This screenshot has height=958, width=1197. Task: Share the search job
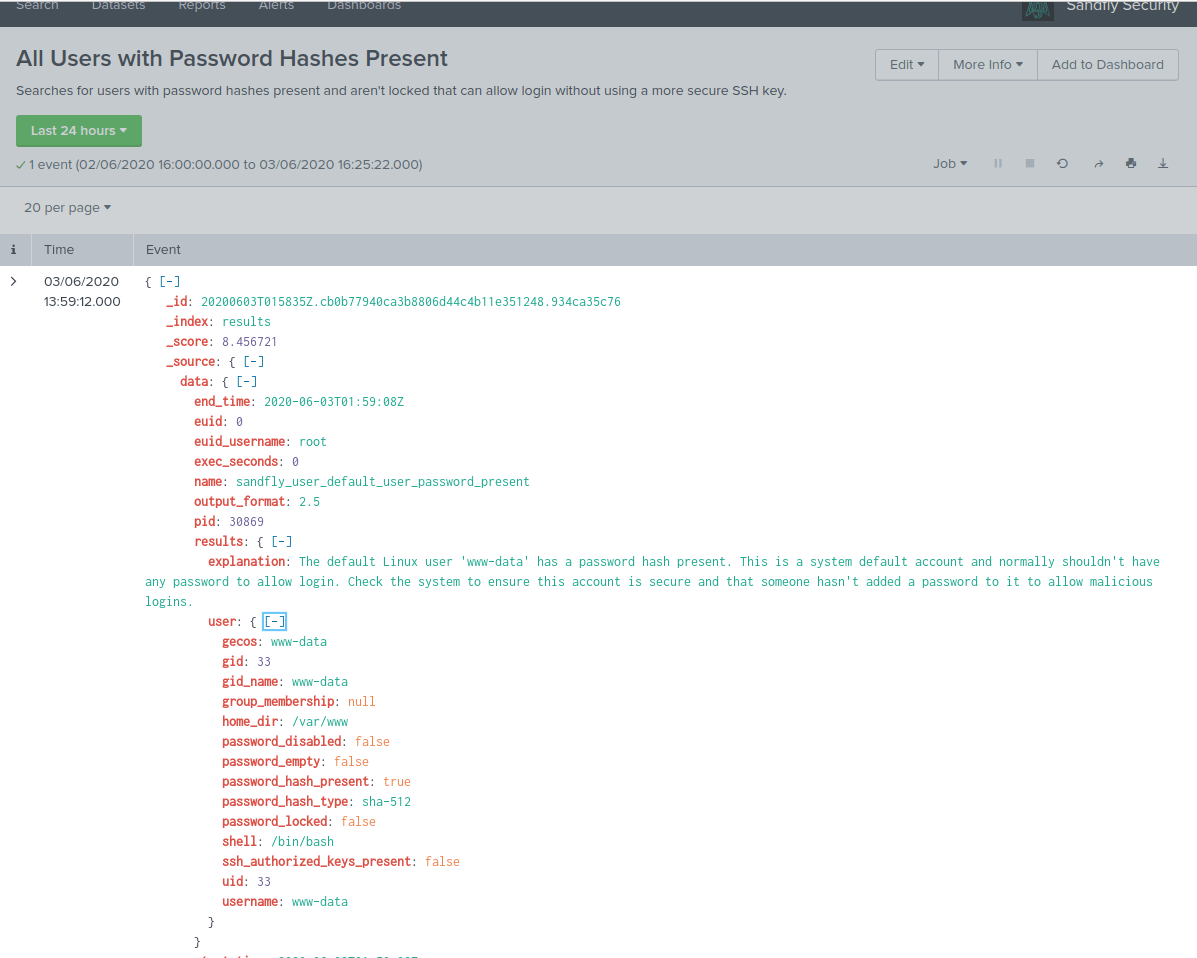pyautogui.click(x=1099, y=163)
